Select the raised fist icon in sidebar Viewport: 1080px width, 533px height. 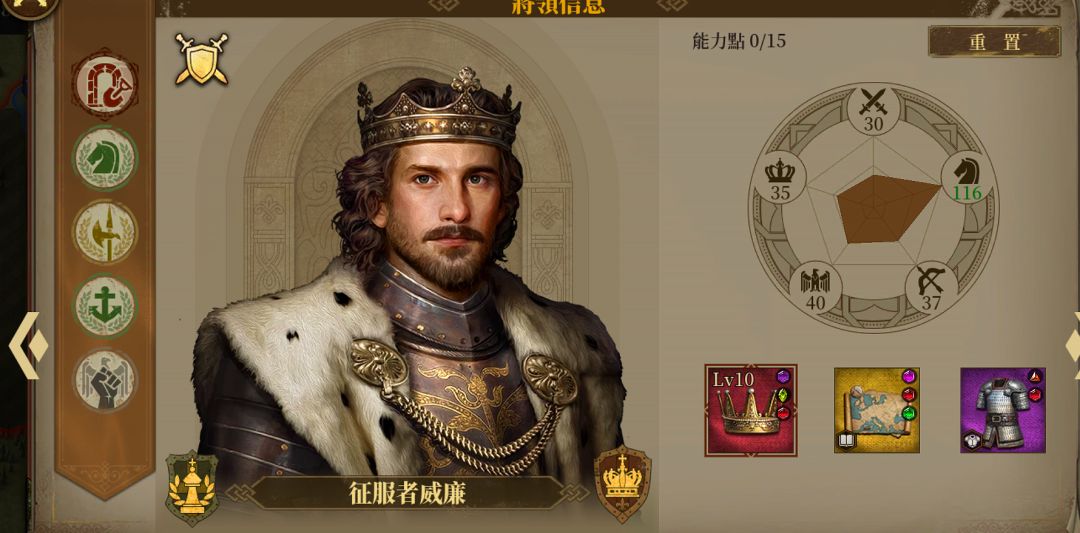coord(105,380)
